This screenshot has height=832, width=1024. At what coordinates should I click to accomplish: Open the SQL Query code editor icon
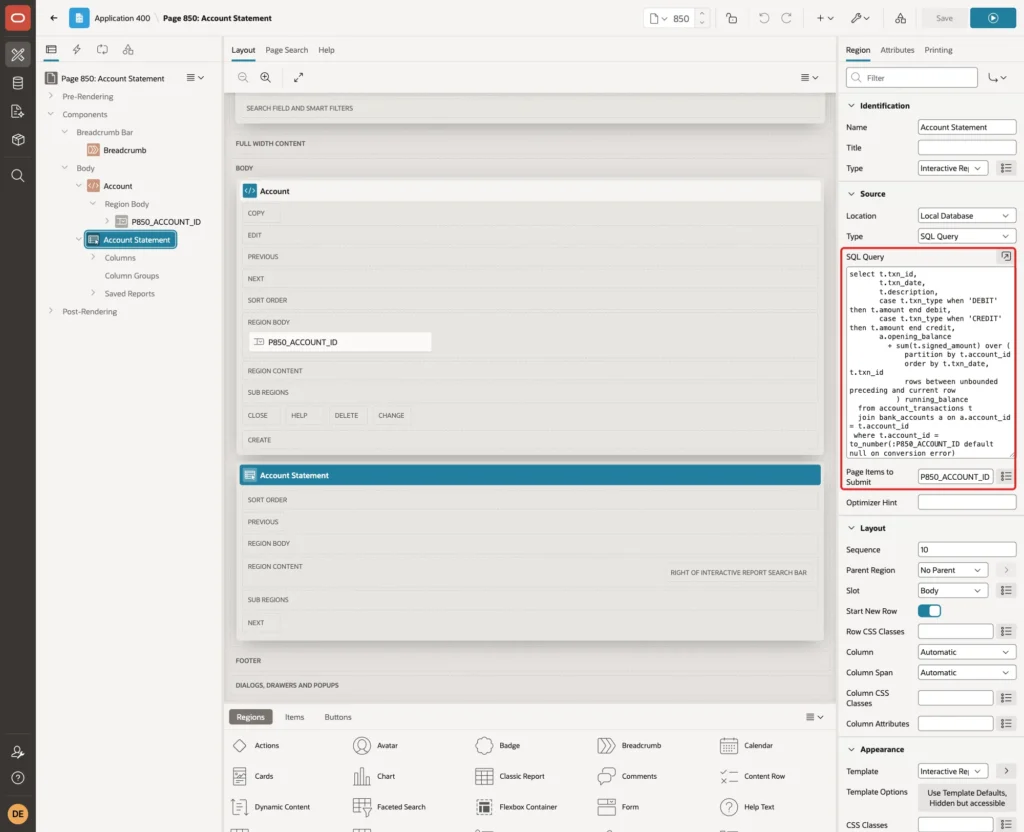pyautogui.click(x=1006, y=257)
